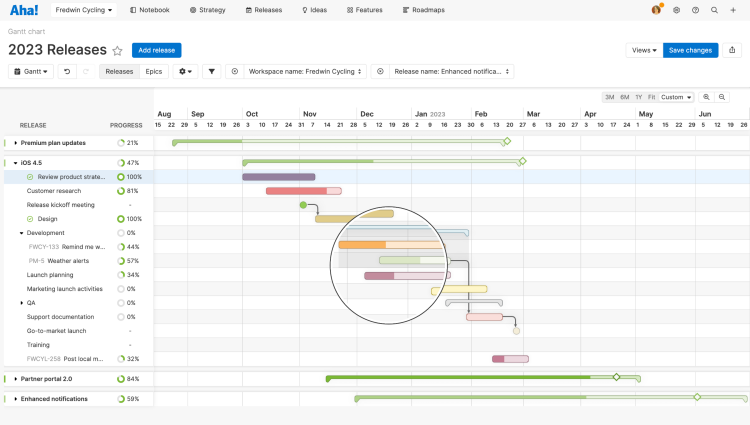Image resolution: width=750 pixels, height=425 pixels.
Task: Expand the QA phase
Action: [x=22, y=303]
